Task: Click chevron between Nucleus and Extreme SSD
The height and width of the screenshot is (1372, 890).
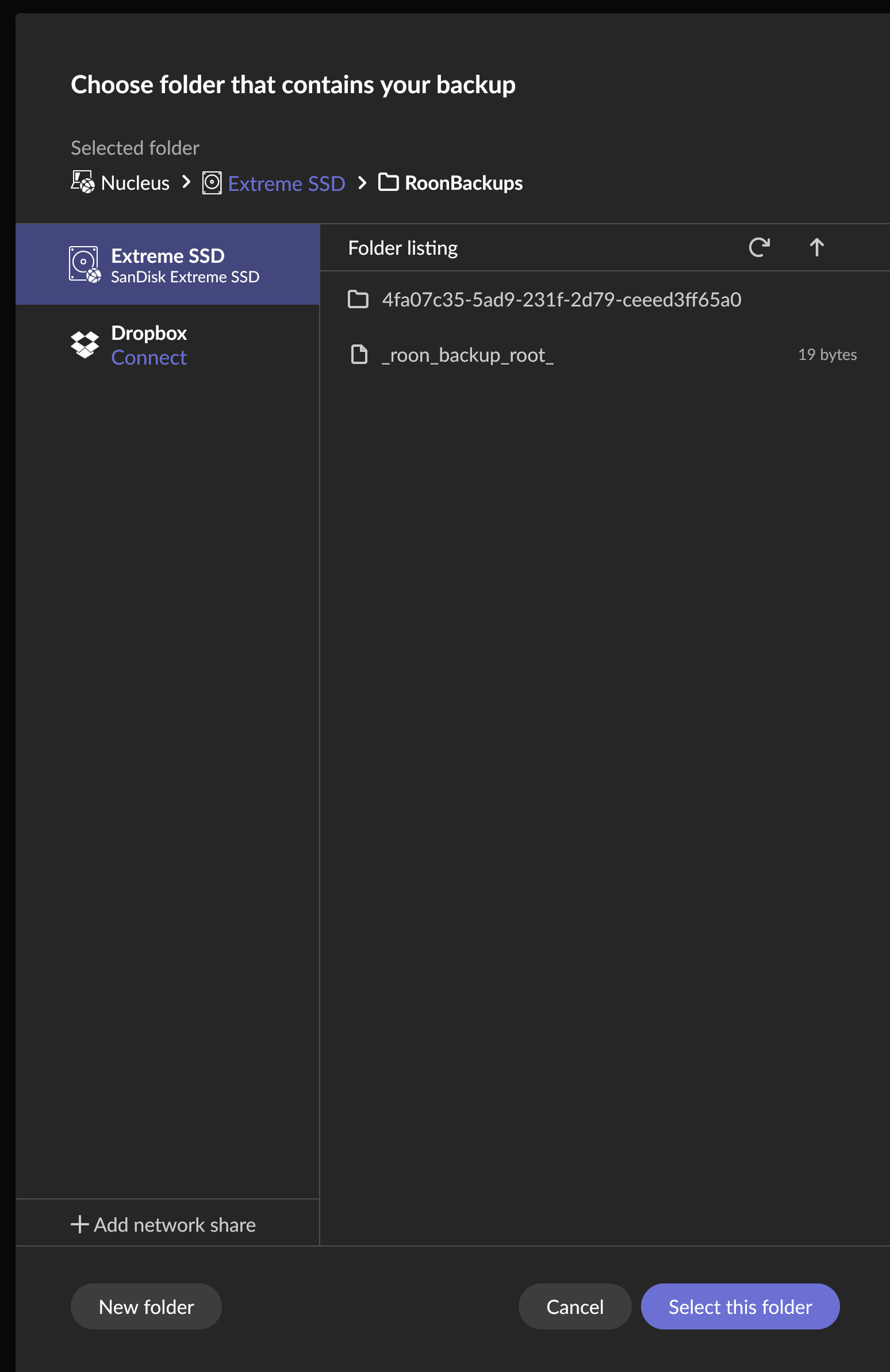Action: click(x=186, y=182)
